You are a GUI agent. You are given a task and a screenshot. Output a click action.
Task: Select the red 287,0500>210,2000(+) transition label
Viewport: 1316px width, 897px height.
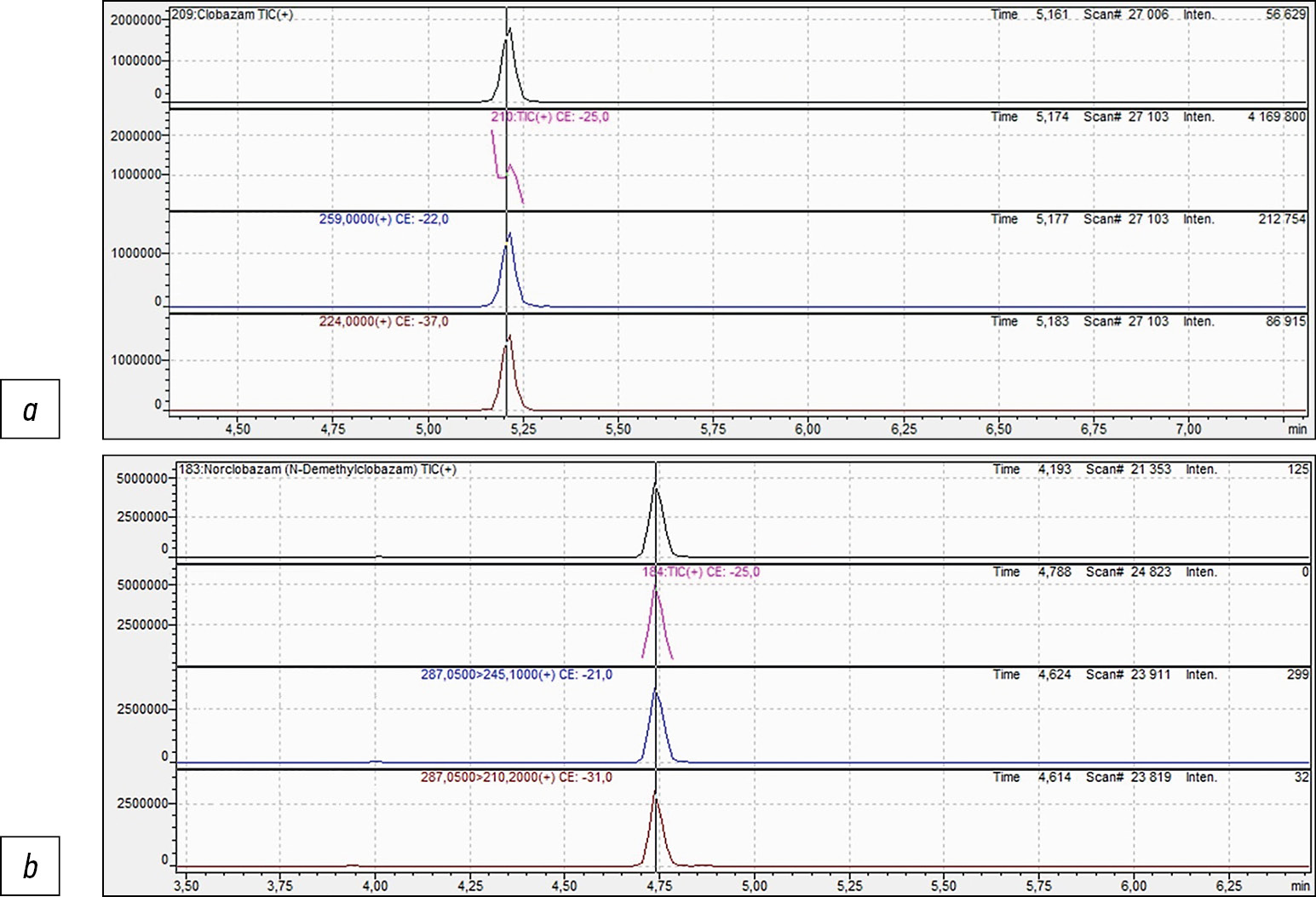(x=516, y=777)
